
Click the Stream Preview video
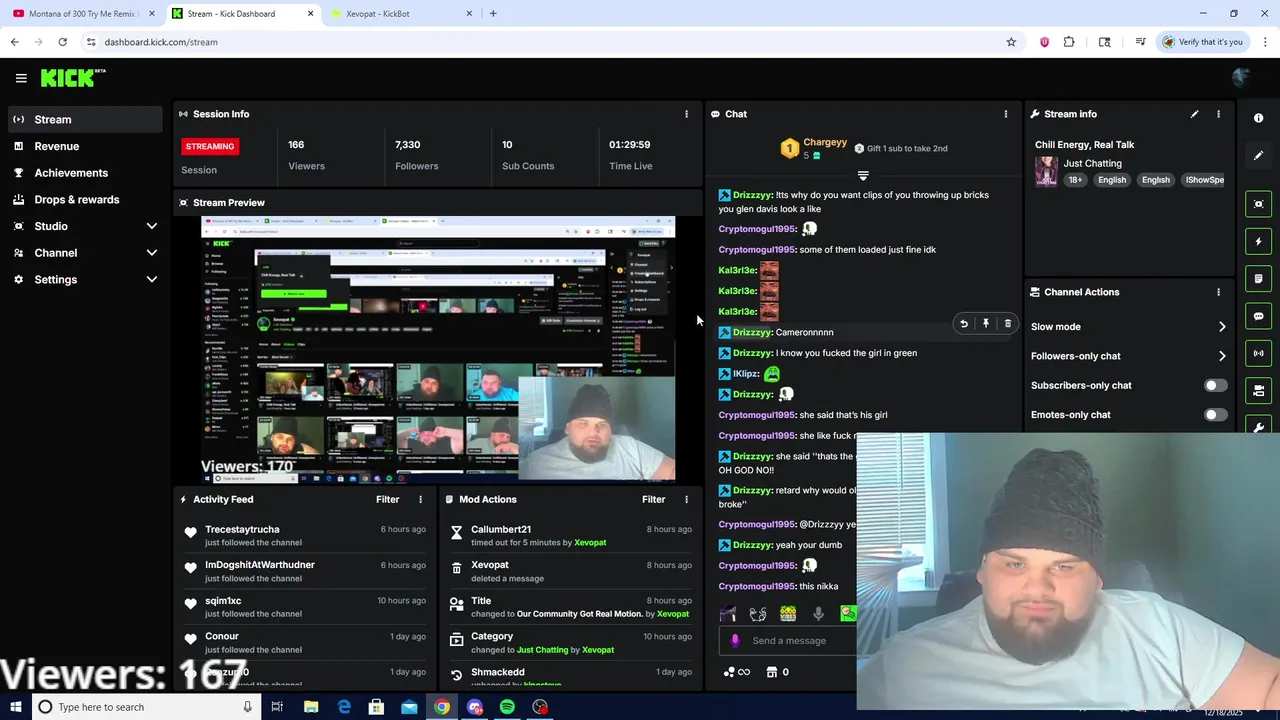[x=438, y=349]
